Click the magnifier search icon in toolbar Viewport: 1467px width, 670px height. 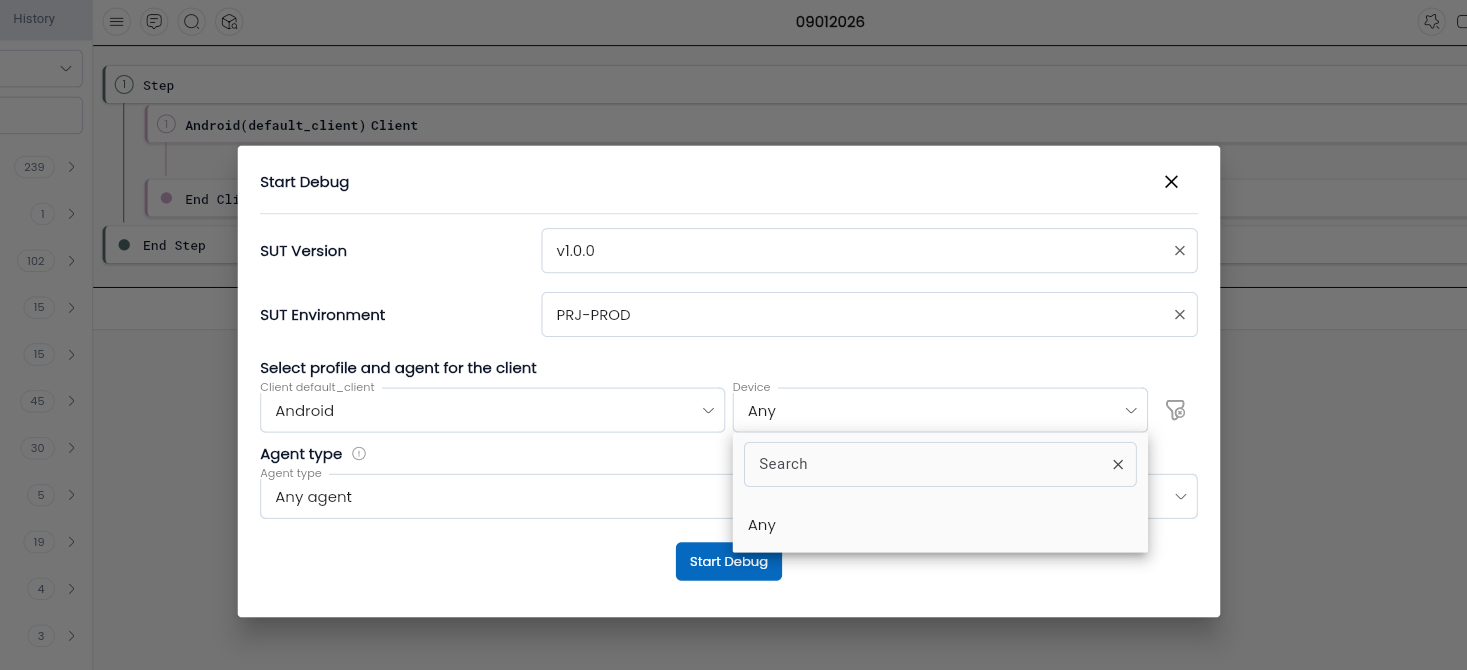(192, 22)
